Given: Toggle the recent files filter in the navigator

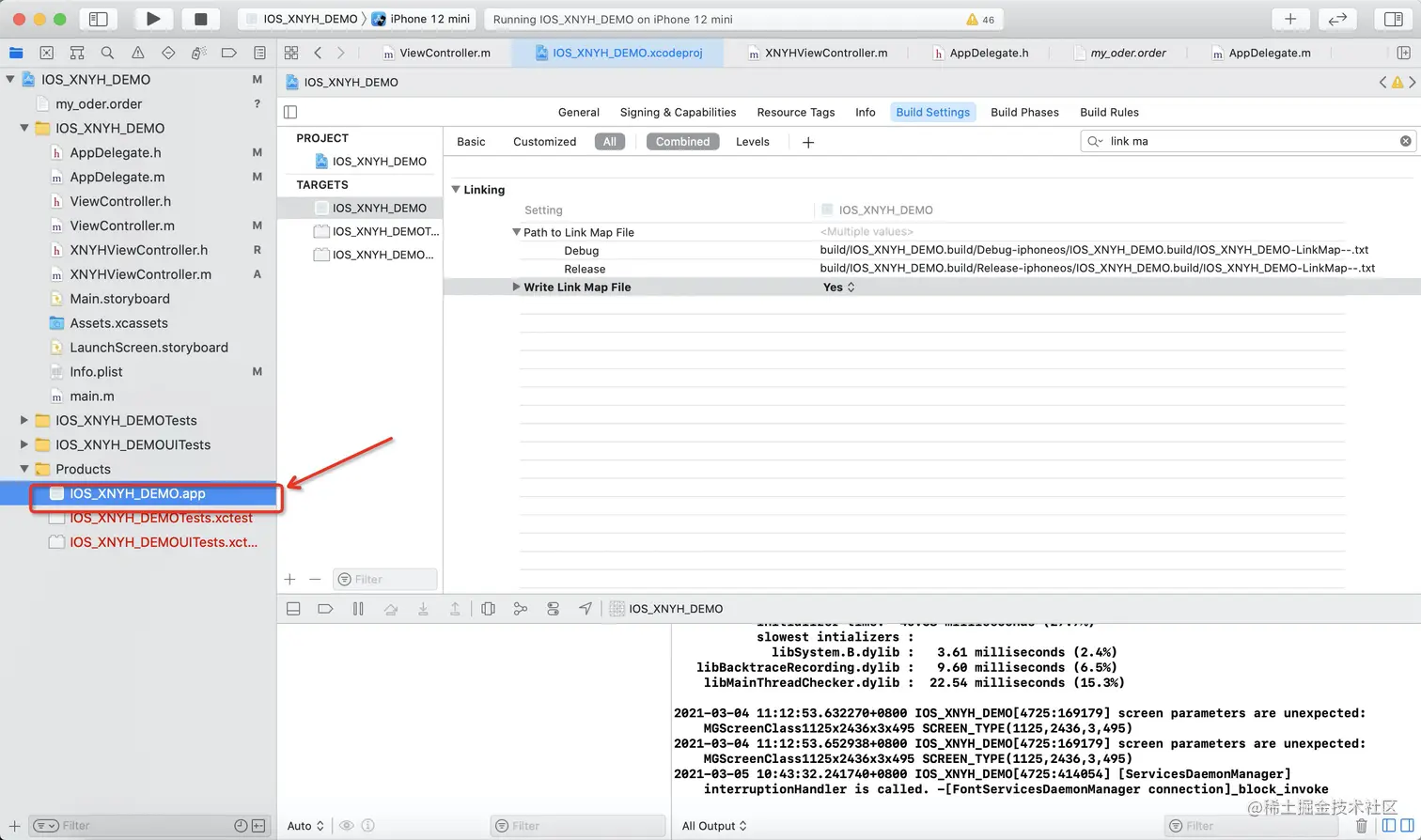Looking at the screenshot, I should click(x=241, y=826).
